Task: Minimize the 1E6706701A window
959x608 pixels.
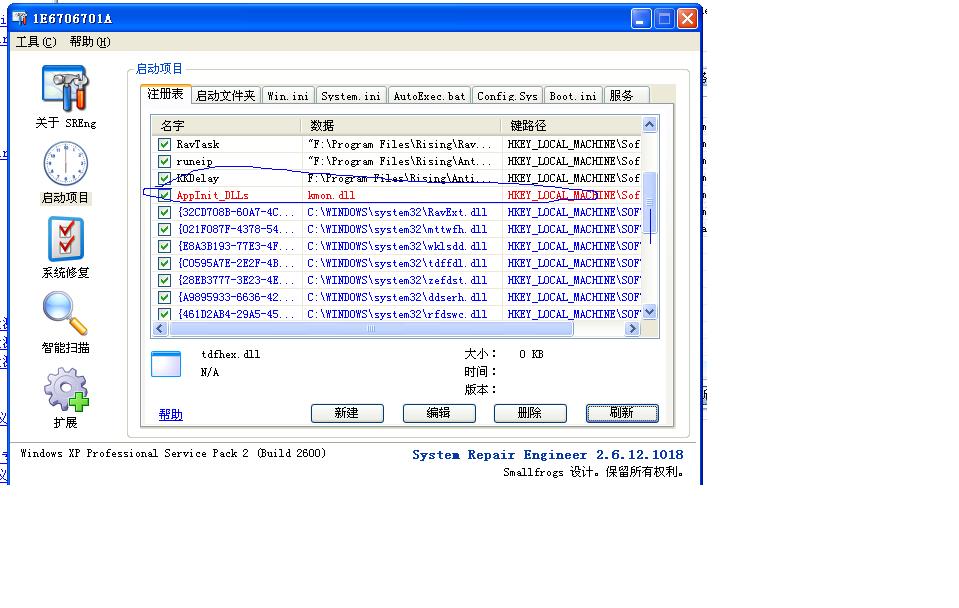Action: 640,19
